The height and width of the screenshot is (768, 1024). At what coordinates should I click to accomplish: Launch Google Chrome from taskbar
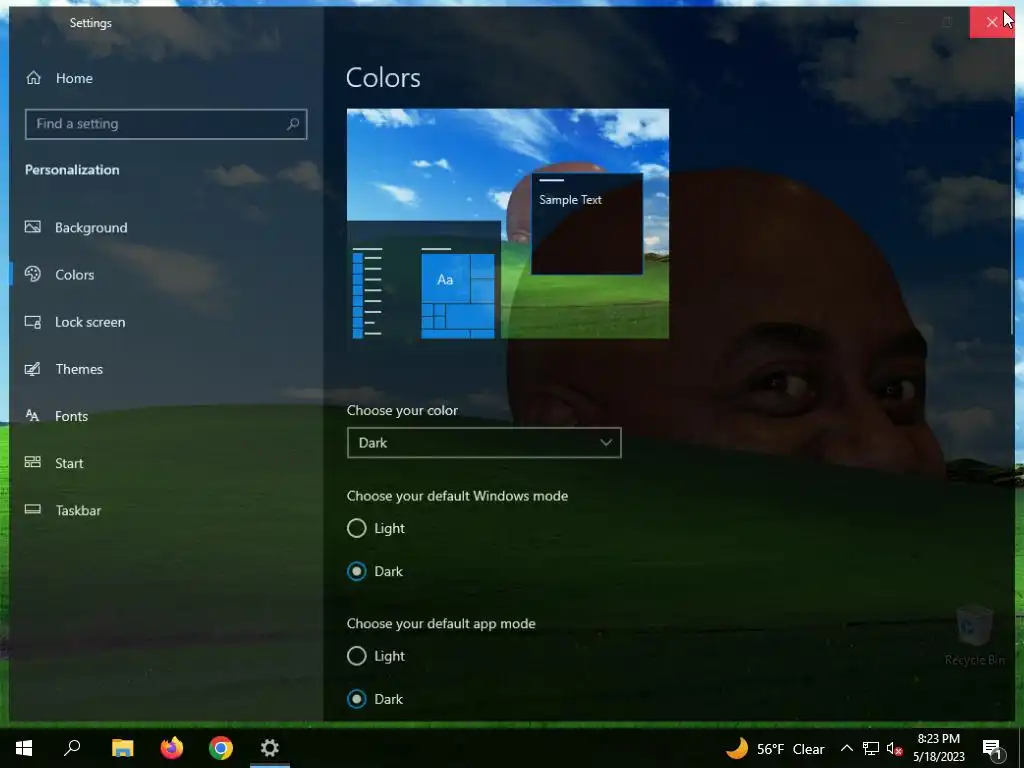221,748
